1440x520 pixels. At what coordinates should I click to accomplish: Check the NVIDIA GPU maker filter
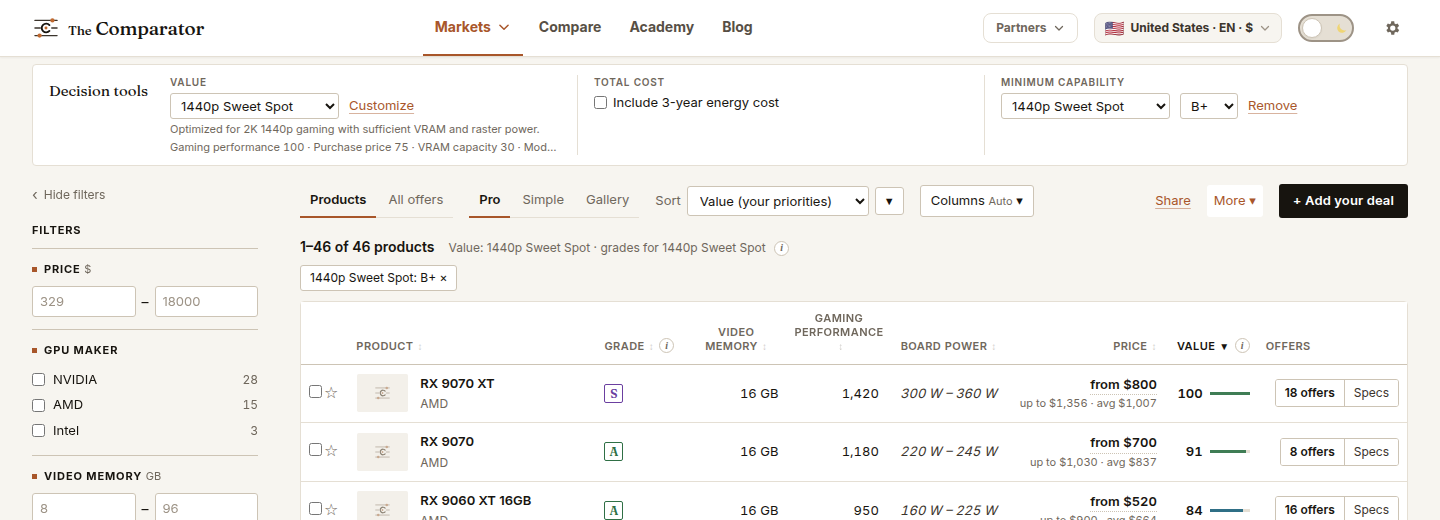click(x=39, y=380)
